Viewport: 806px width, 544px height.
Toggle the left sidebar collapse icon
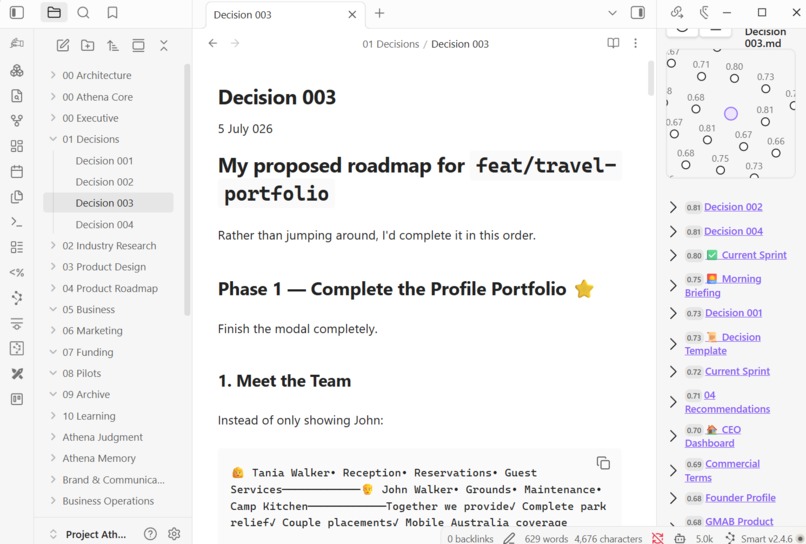coord(17,12)
